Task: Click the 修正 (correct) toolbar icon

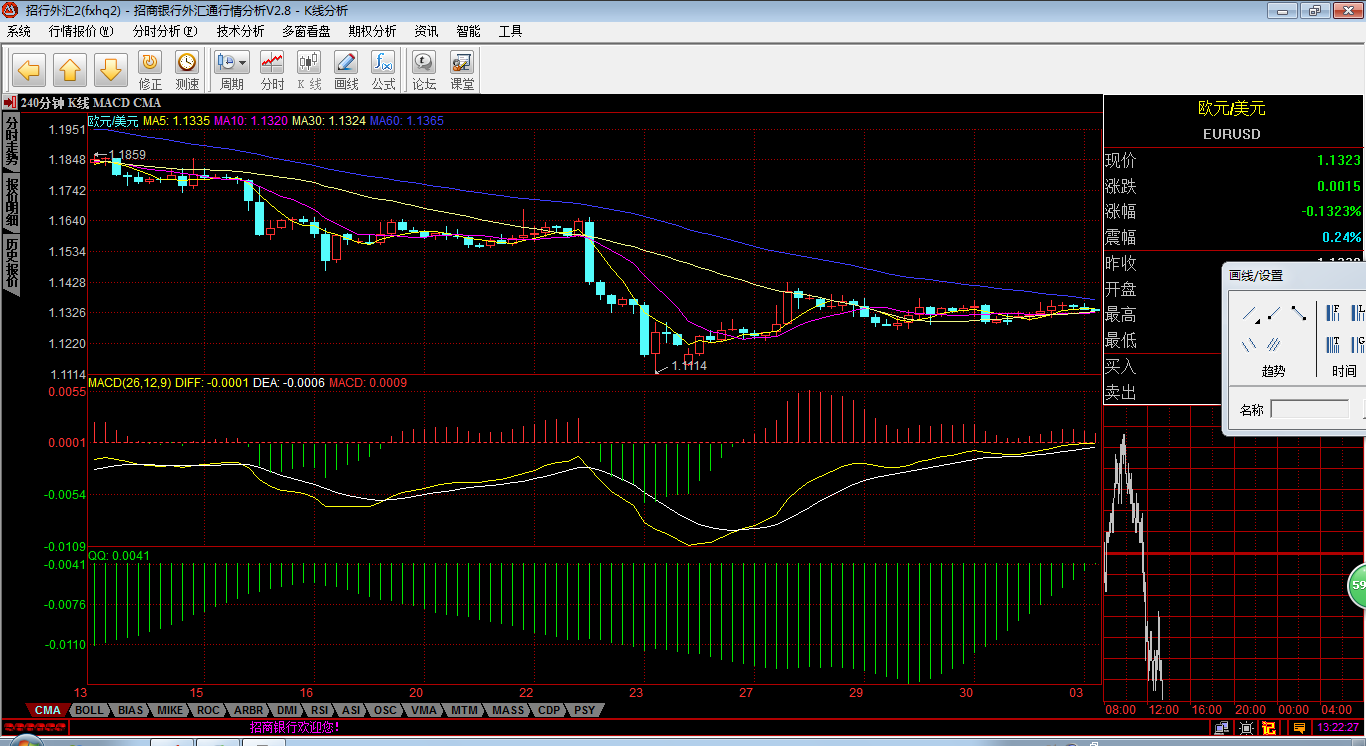Action: (150, 70)
